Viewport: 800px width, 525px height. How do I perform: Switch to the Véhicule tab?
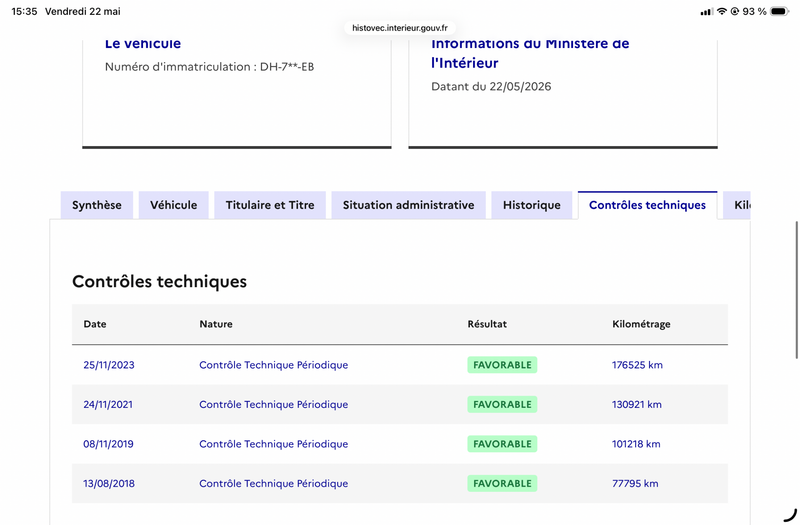tap(173, 205)
